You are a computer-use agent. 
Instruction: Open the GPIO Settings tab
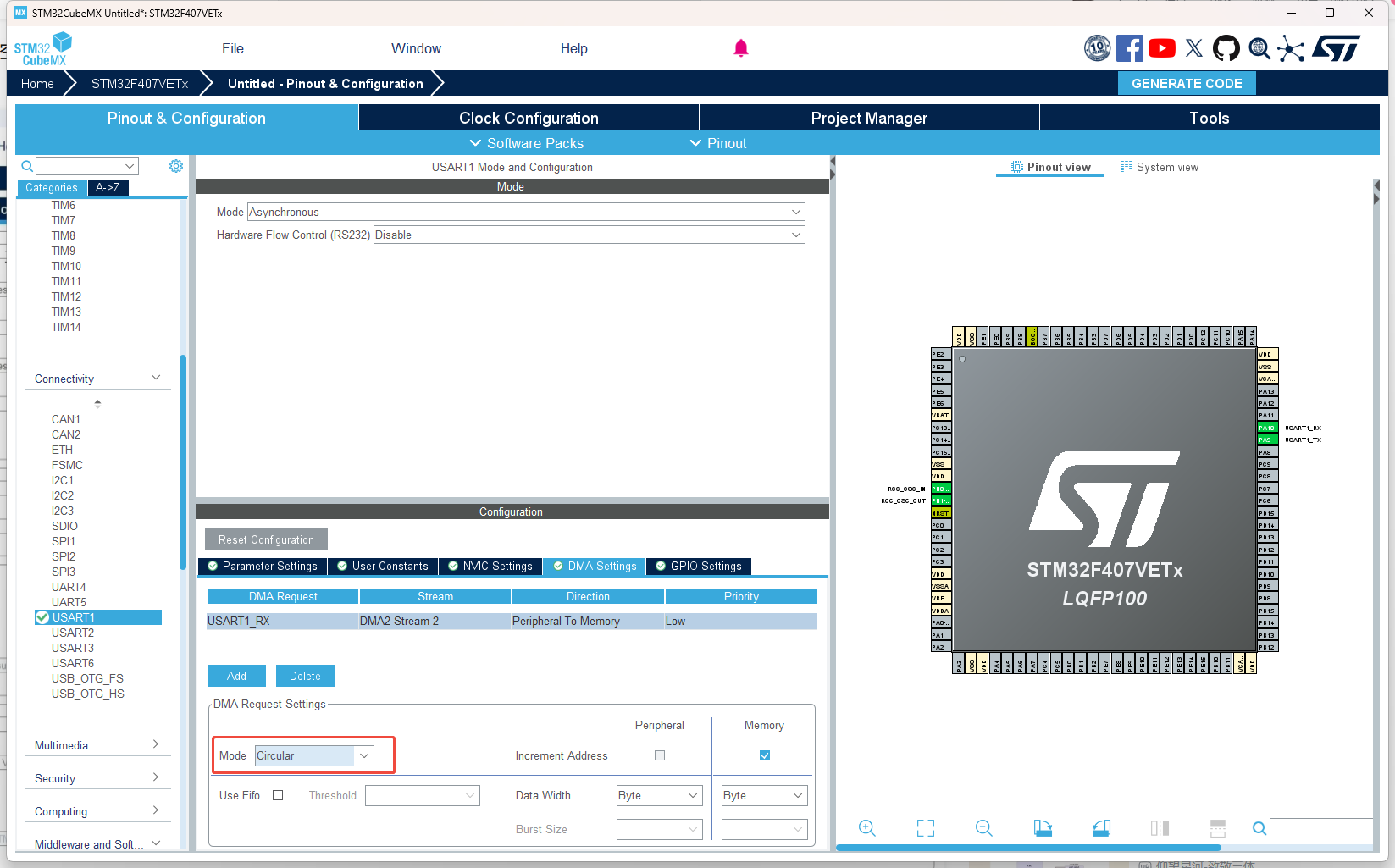pyautogui.click(x=699, y=567)
